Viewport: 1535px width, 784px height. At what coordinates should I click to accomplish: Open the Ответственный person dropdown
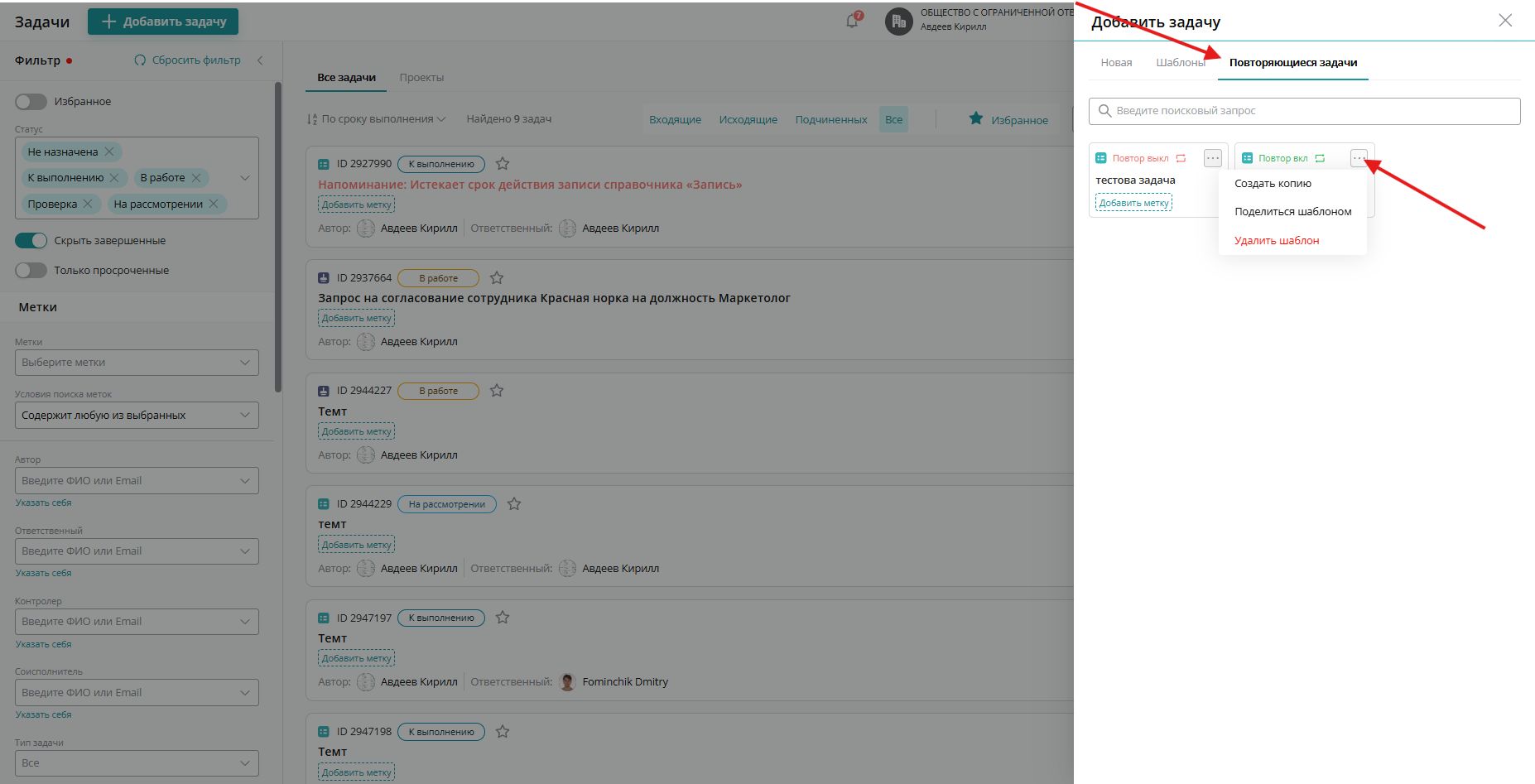tap(137, 551)
